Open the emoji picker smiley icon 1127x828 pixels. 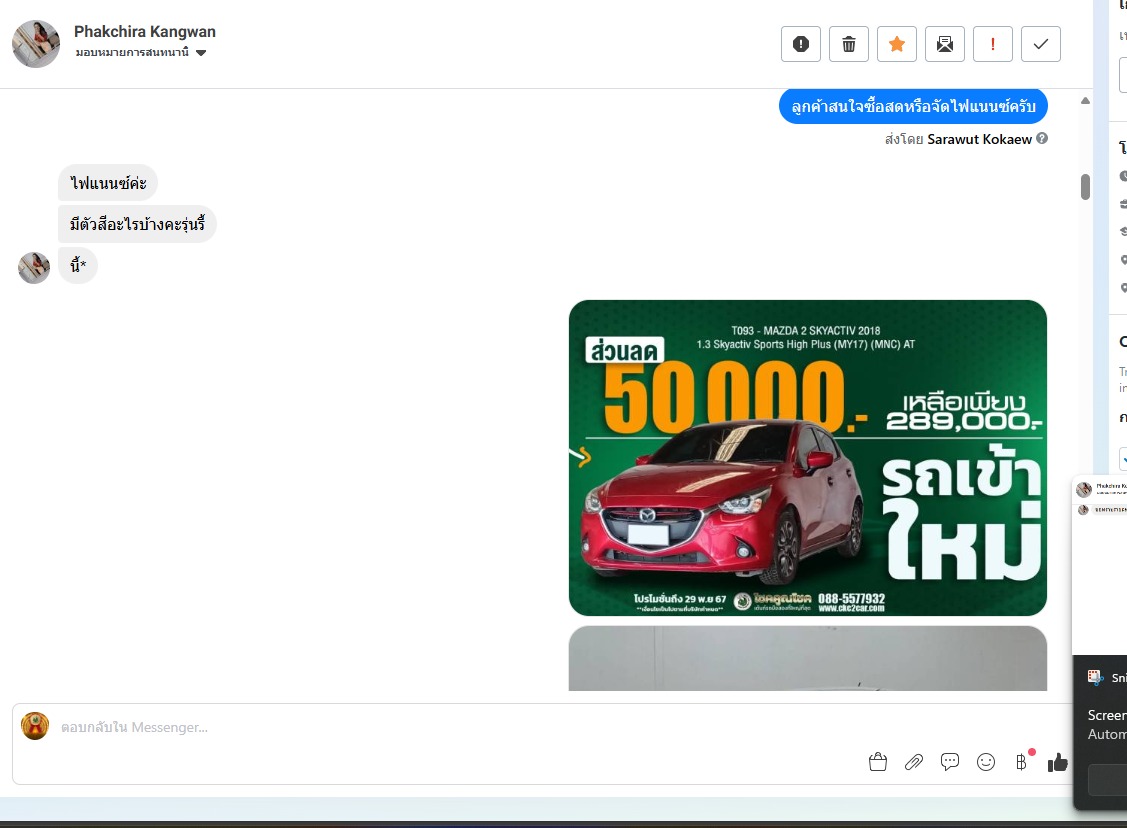pos(986,762)
